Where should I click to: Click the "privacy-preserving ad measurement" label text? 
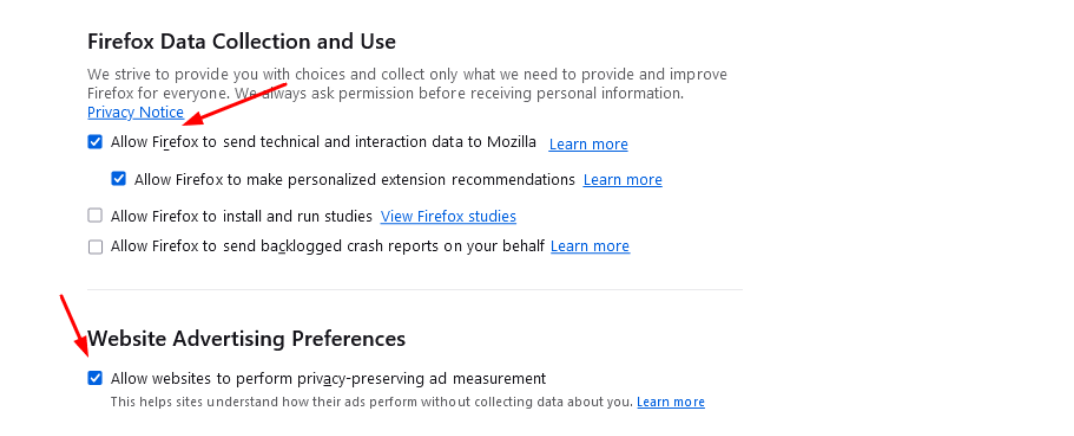(x=328, y=378)
